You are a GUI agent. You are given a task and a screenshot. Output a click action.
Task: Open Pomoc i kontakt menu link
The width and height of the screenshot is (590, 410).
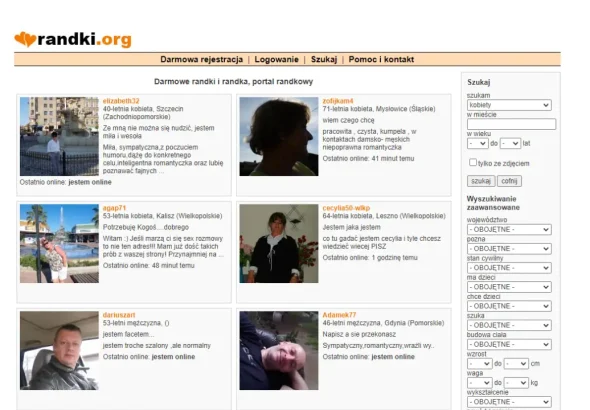pyautogui.click(x=381, y=59)
